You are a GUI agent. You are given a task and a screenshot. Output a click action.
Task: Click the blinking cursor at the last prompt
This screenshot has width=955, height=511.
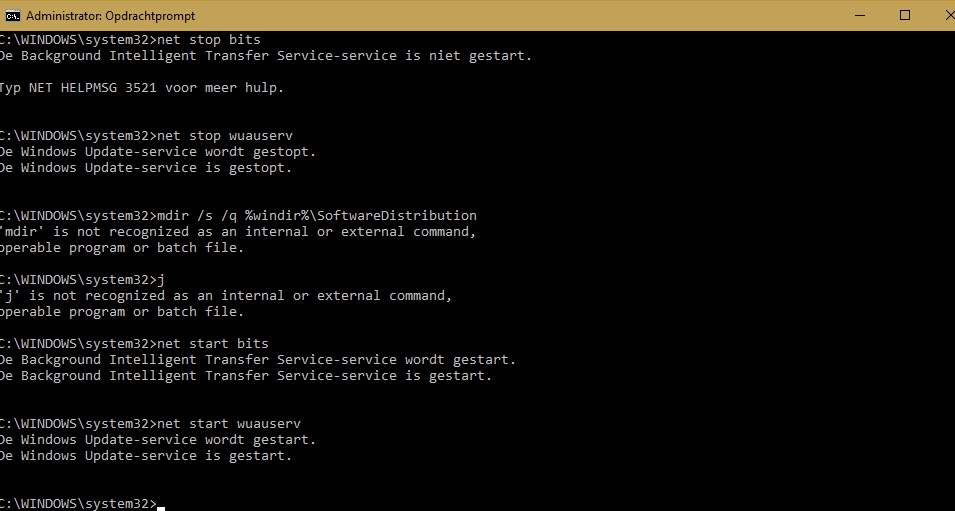pyautogui.click(x=161, y=506)
